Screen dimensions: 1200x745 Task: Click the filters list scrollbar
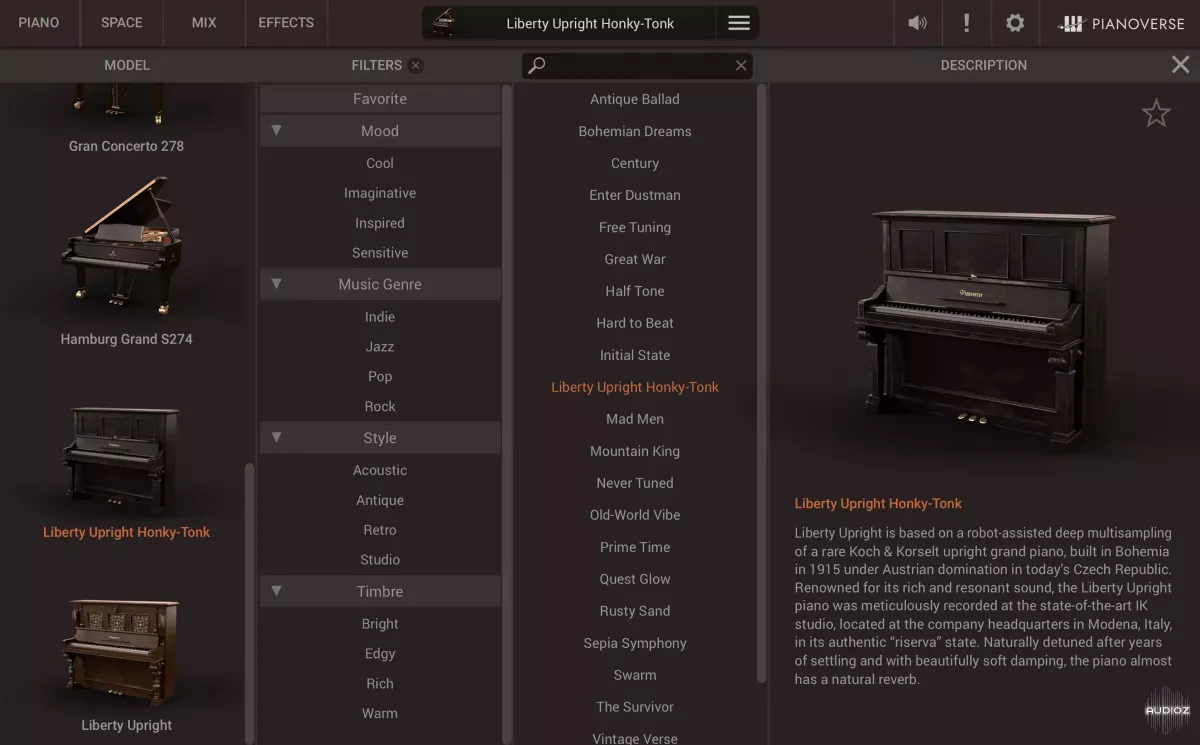tap(507, 414)
